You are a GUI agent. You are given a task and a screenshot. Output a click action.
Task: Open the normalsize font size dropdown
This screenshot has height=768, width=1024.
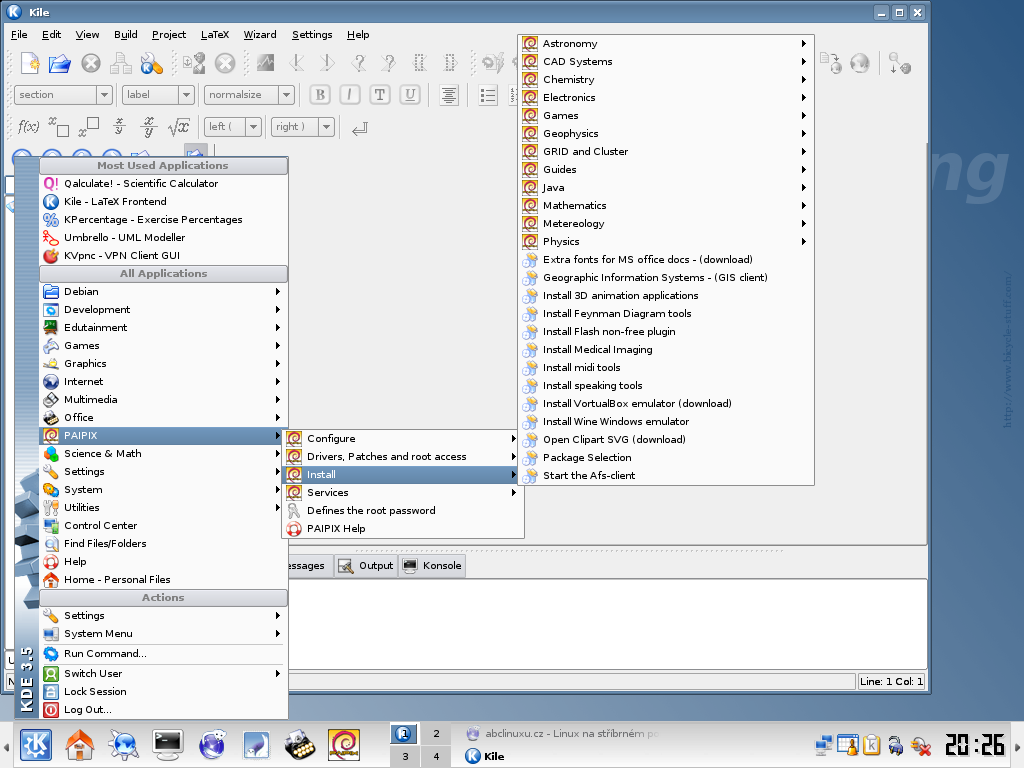tap(249, 95)
